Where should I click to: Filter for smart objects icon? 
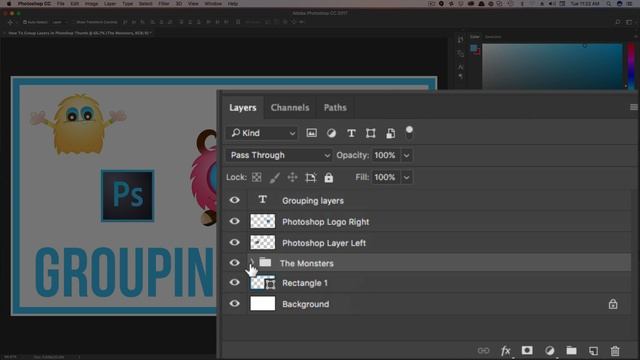pyautogui.click(x=391, y=133)
